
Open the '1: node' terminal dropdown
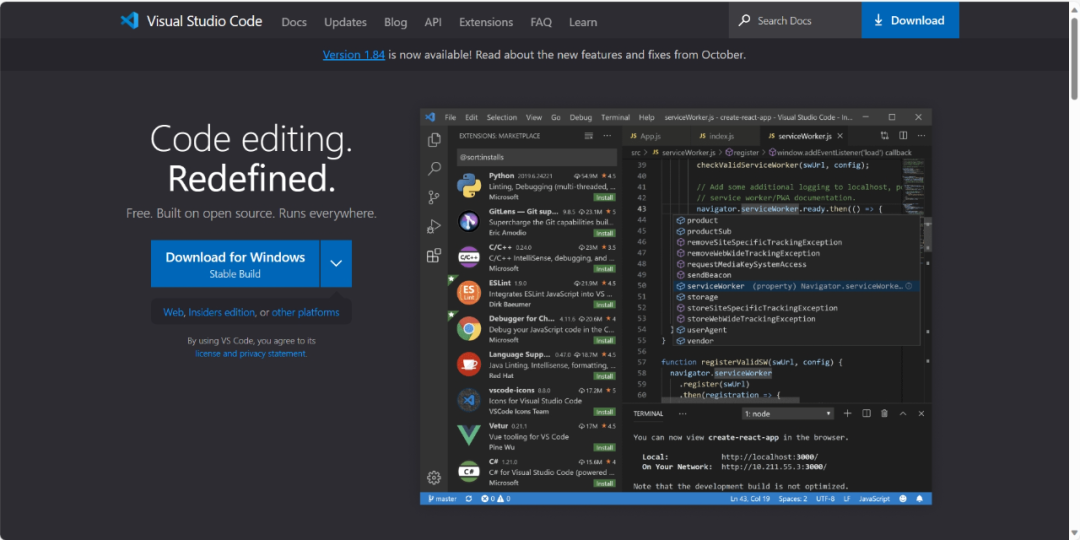pyautogui.click(x=788, y=413)
